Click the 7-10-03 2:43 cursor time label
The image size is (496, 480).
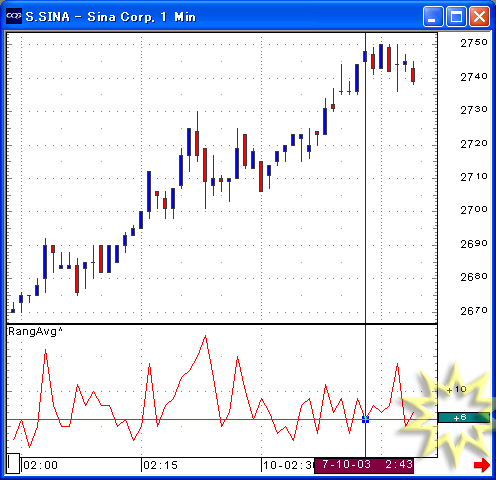(364, 465)
